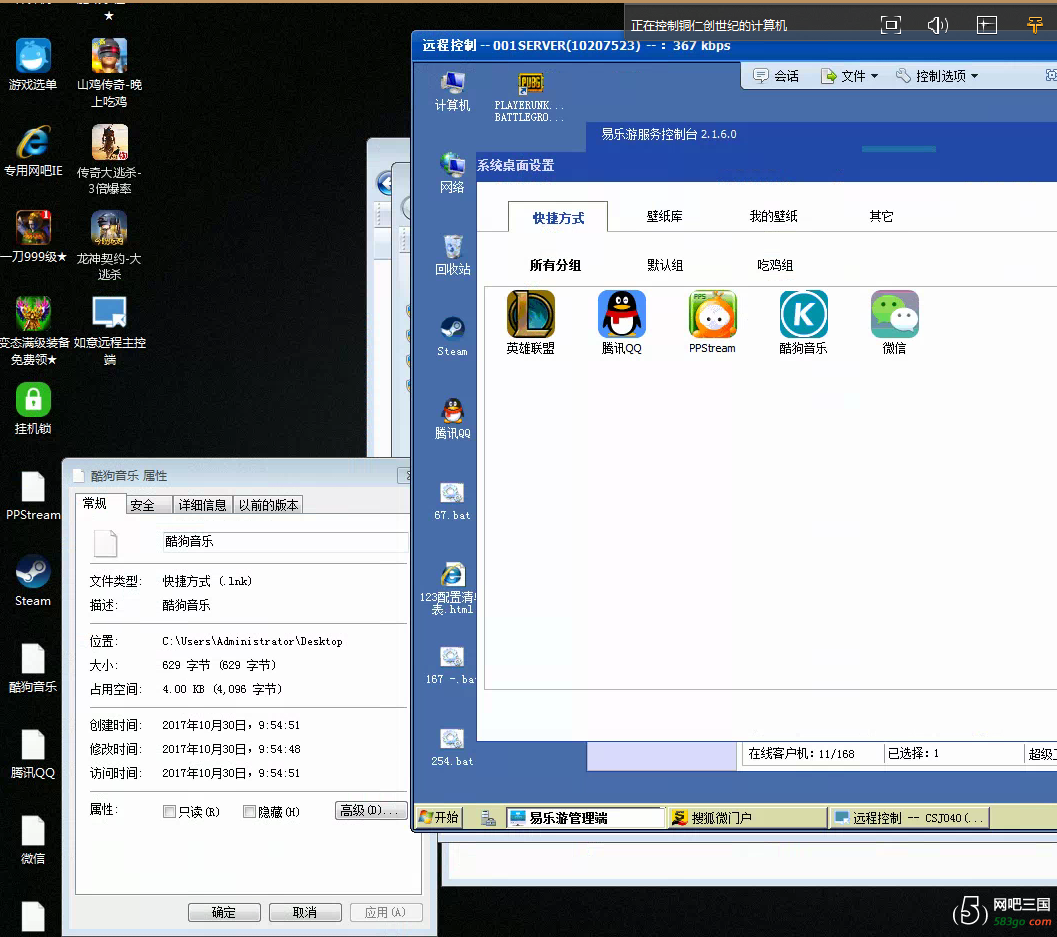The width and height of the screenshot is (1057, 937).
Task: Open 网络 icon on remote desktop
Action: 452,173
